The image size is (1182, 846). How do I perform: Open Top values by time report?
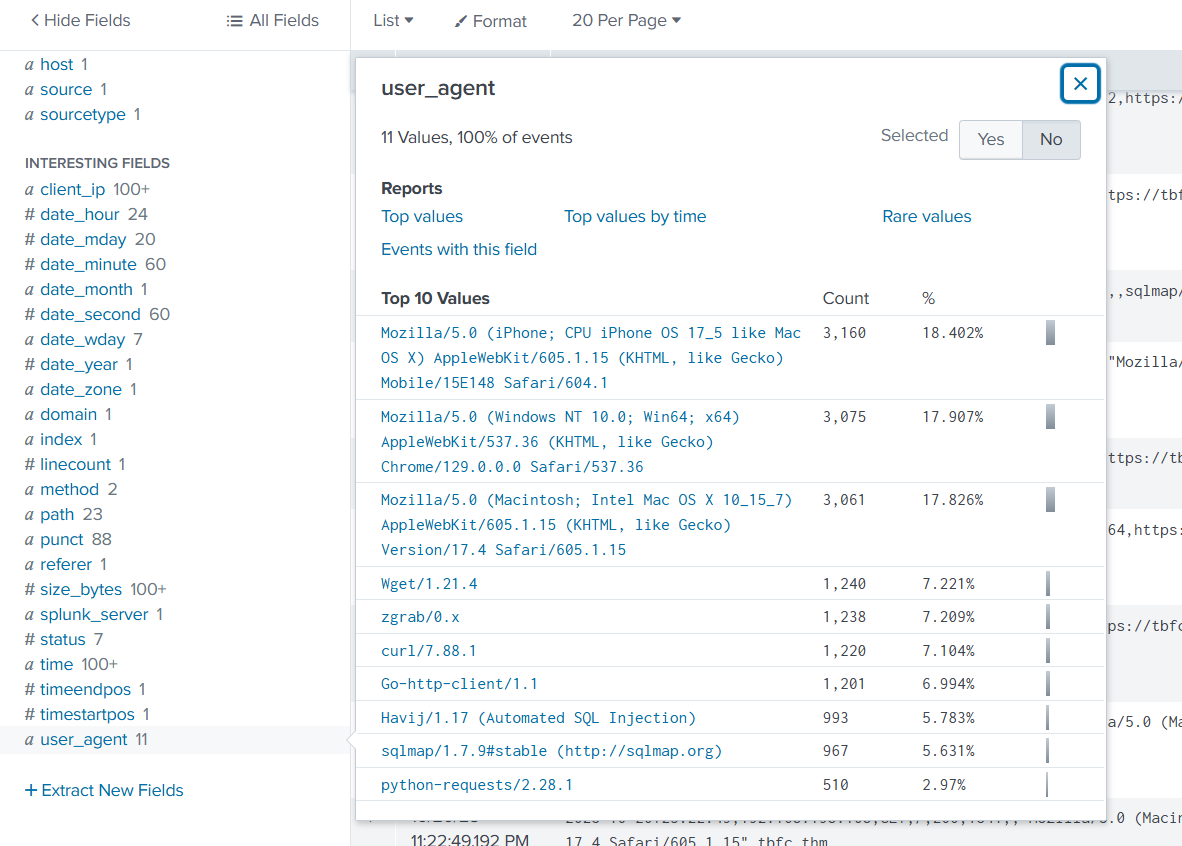(634, 216)
